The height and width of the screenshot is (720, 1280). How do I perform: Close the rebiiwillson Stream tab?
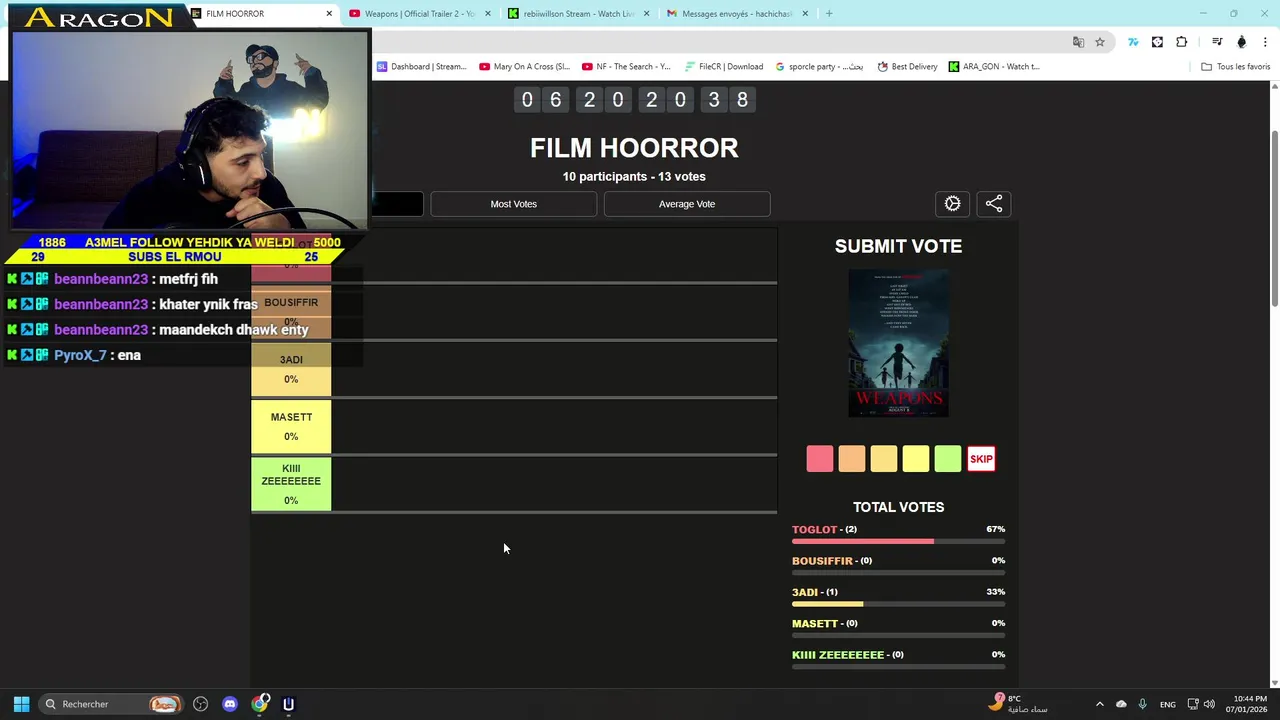click(647, 14)
